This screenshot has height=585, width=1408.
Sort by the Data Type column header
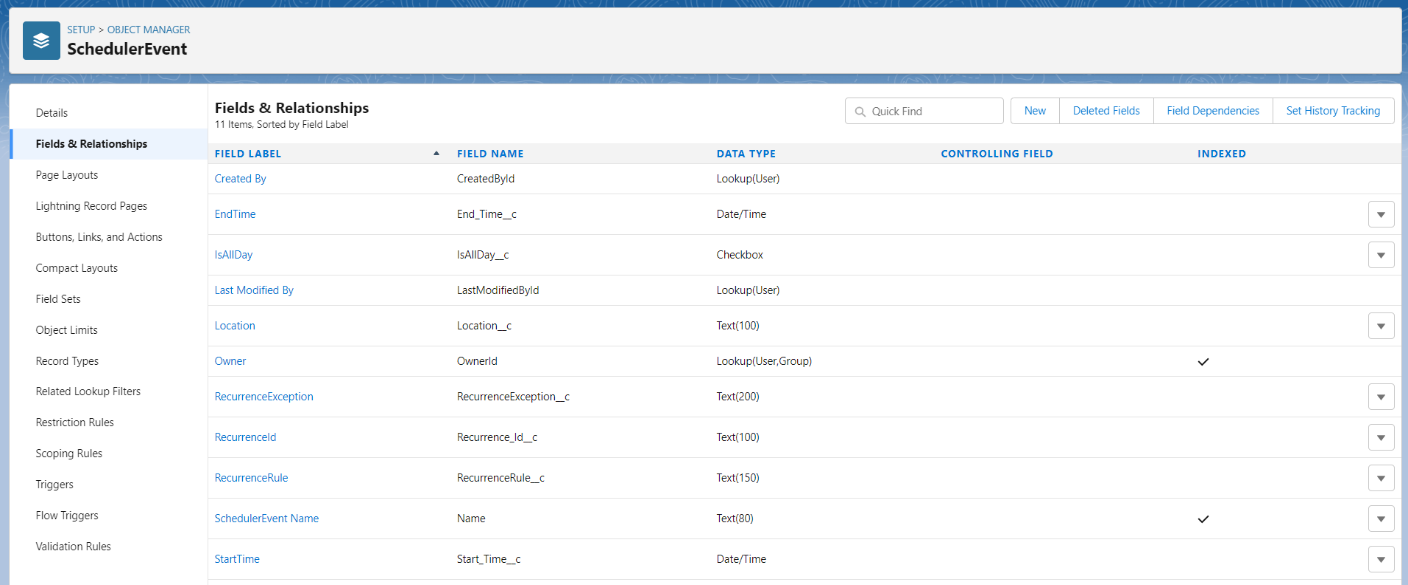(746, 154)
